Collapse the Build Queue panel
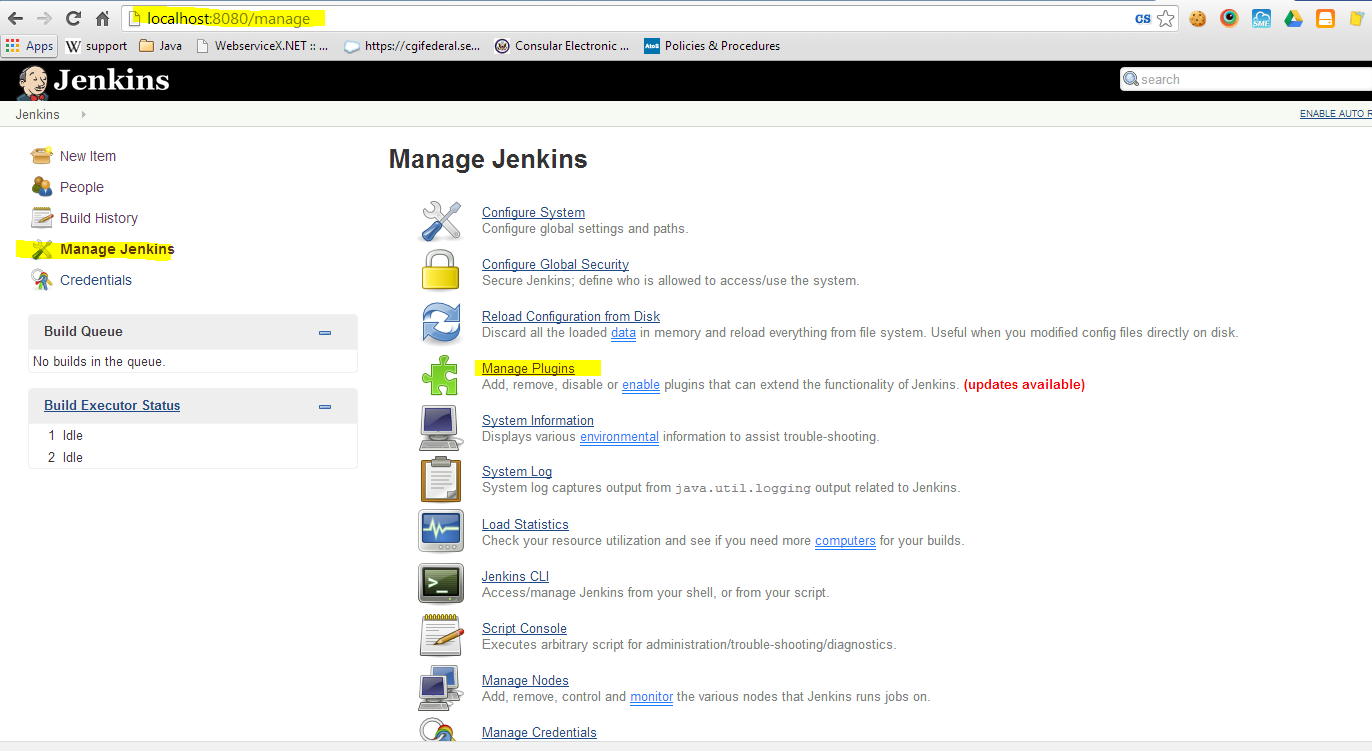Image resolution: width=1372 pixels, height=751 pixels. 325,332
